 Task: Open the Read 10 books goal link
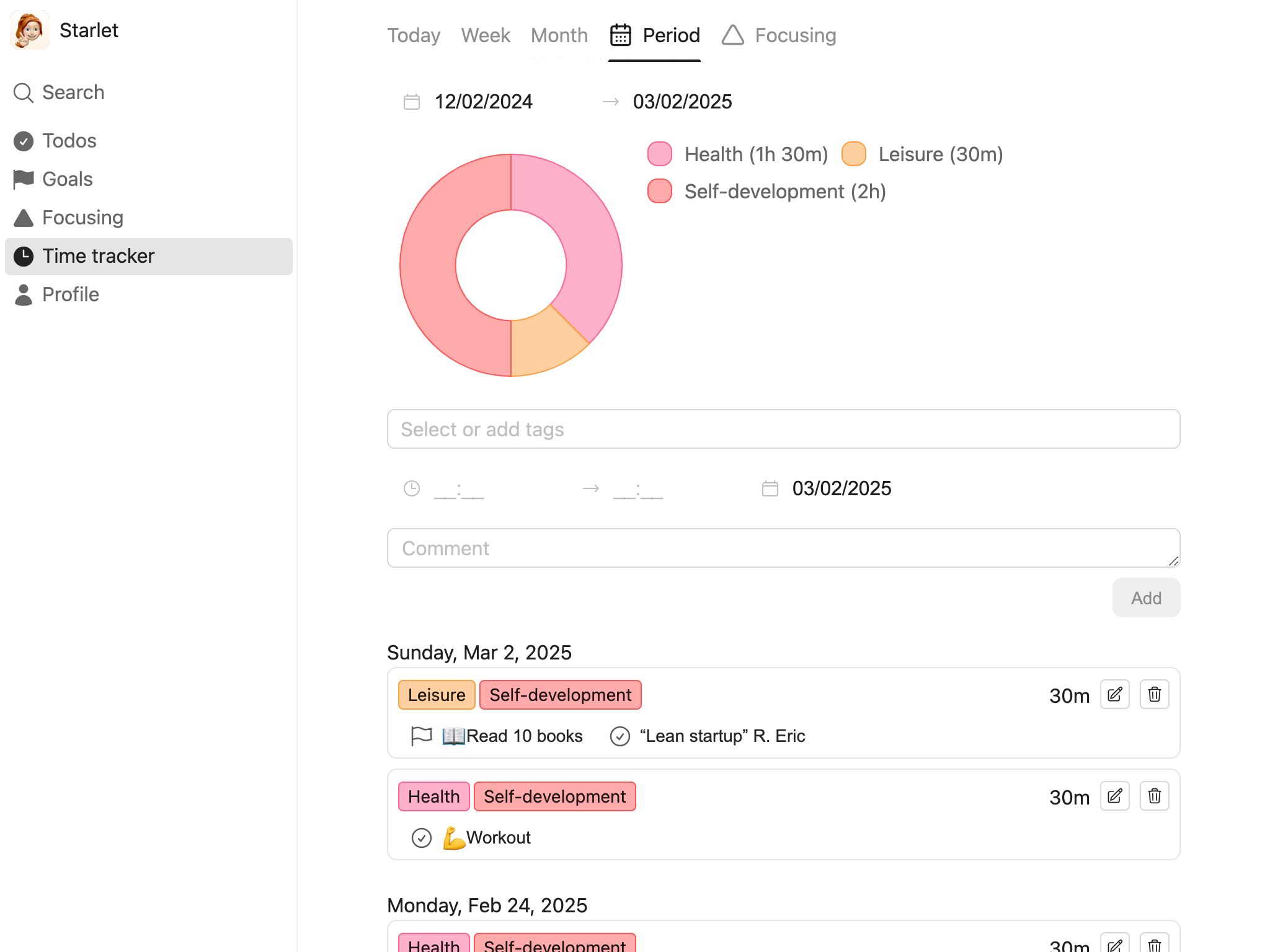[512, 736]
